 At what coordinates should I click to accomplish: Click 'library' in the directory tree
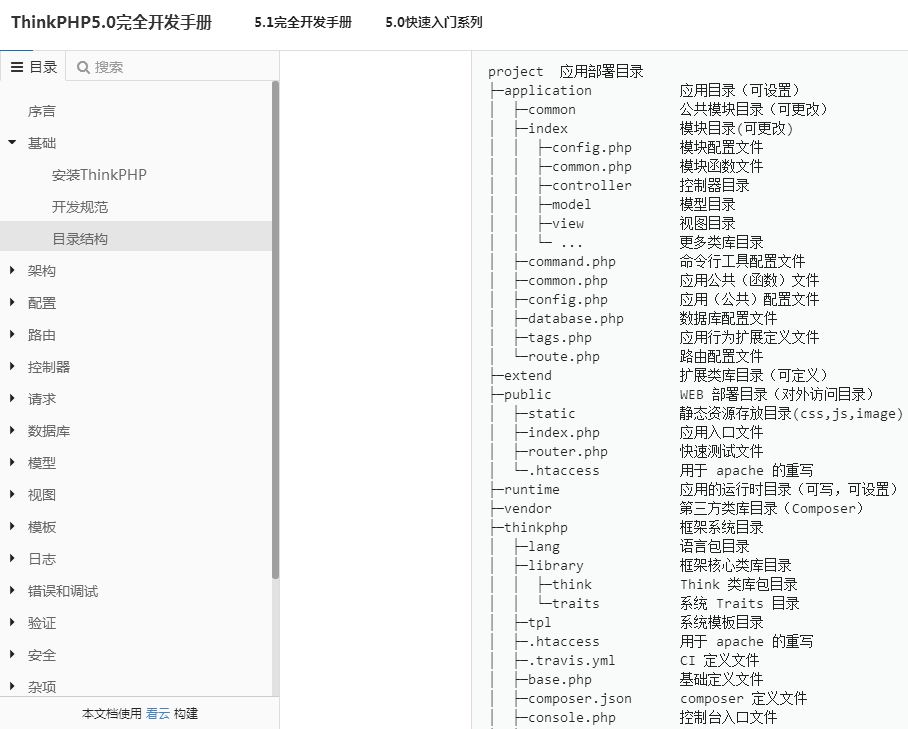(x=555, y=566)
